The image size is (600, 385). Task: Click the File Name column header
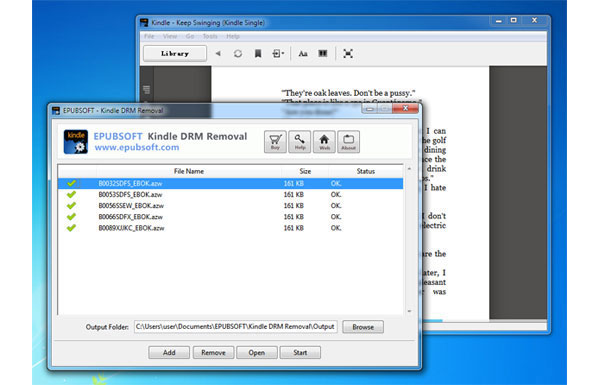[x=189, y=171]
